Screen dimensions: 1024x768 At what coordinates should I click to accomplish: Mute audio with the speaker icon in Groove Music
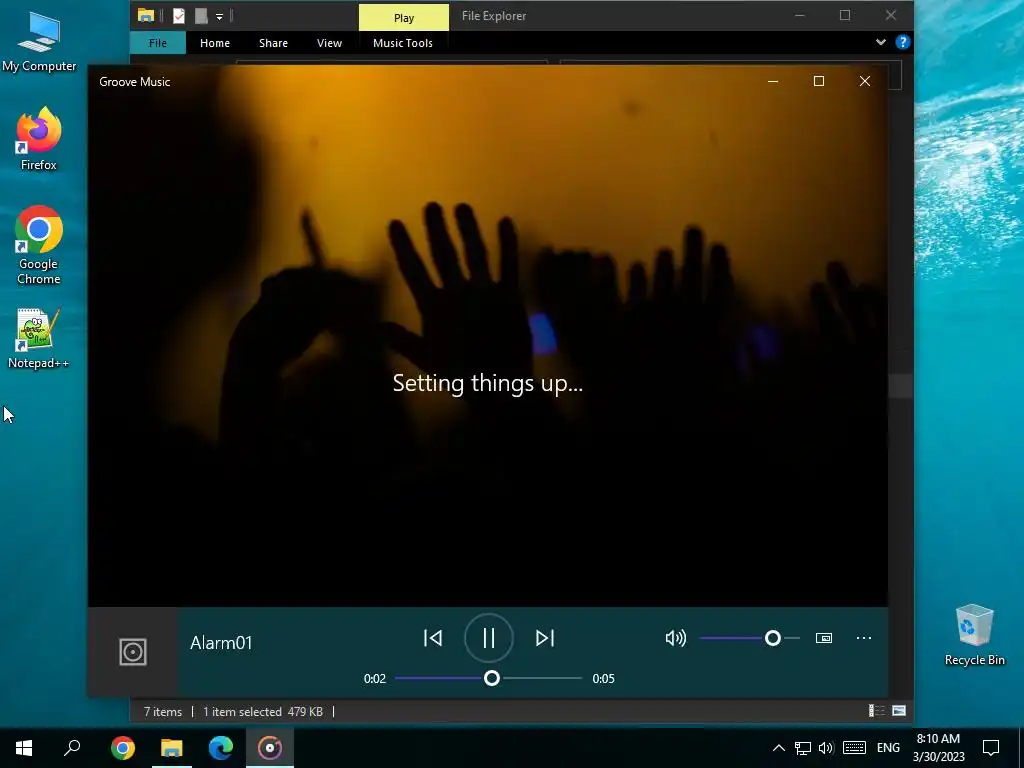coord(675,638)
